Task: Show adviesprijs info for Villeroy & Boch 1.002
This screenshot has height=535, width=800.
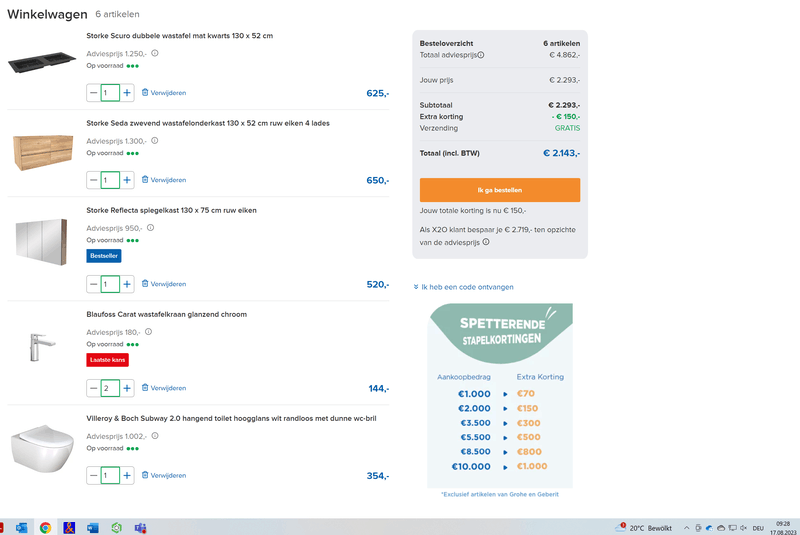Action: pyautogui.click(x=155, y=436)
